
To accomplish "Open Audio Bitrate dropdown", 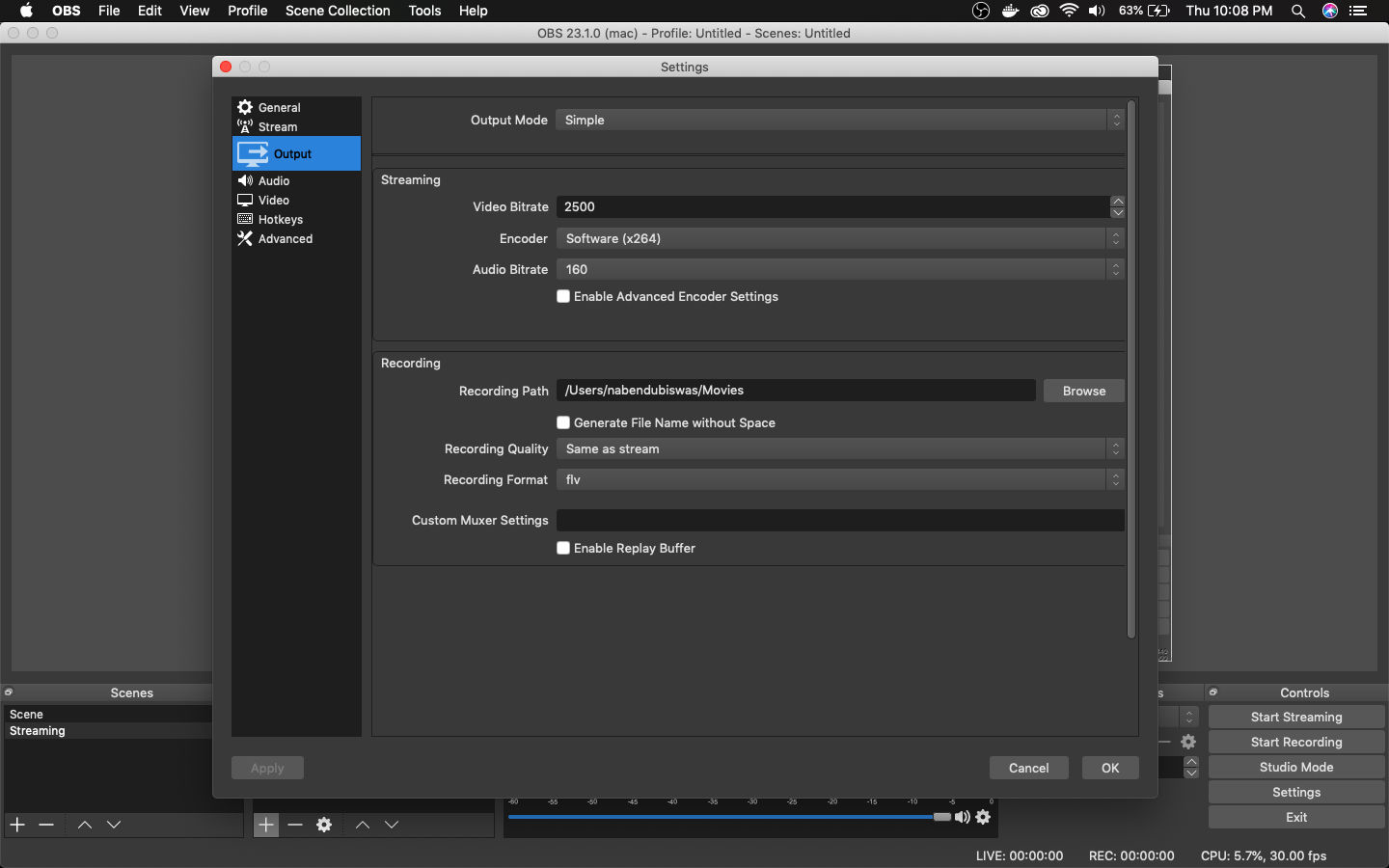I will point(840,269).
